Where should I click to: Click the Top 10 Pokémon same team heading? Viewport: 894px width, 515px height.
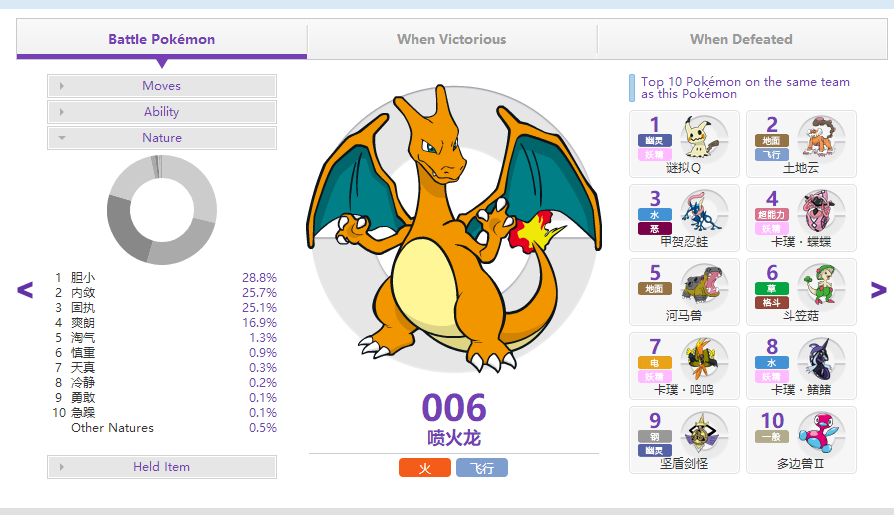746,88
